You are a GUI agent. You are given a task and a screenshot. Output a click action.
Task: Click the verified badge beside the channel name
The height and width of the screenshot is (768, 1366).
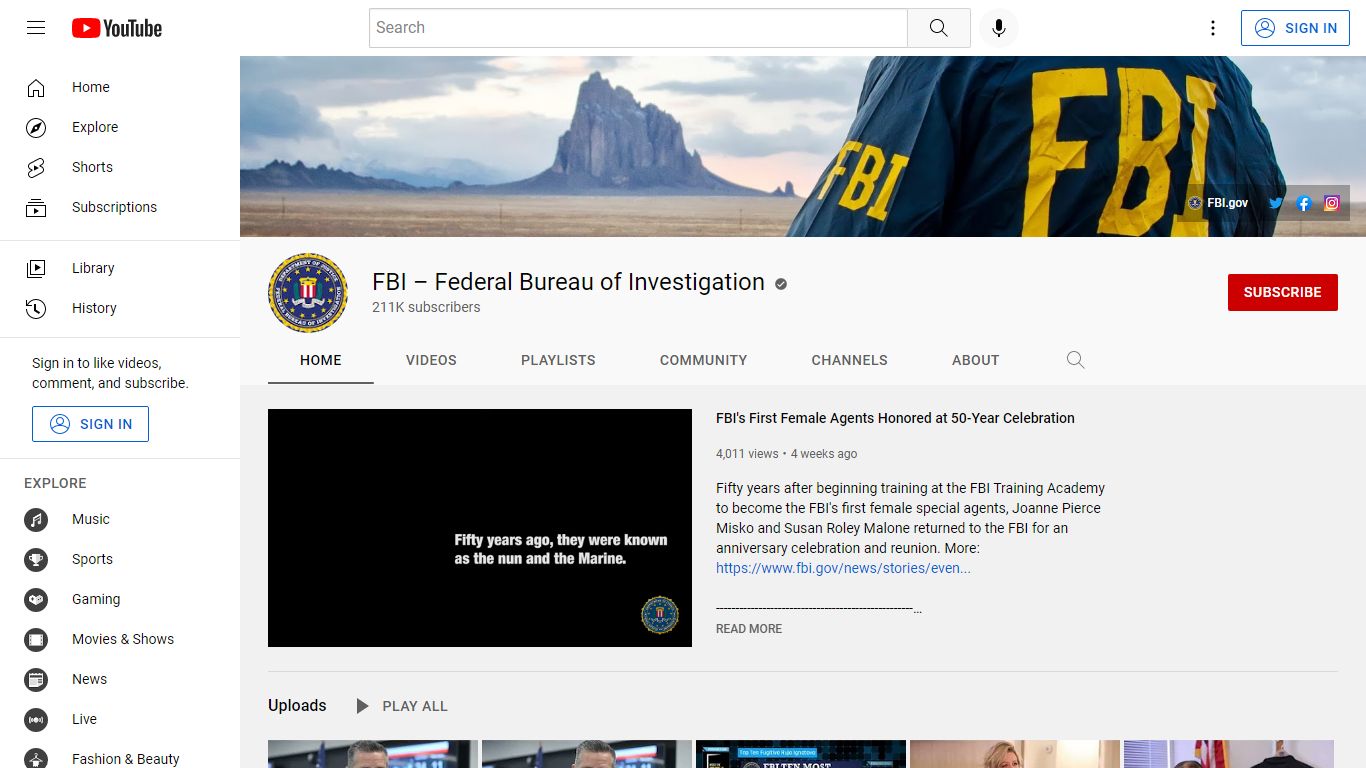pos(781,284)
